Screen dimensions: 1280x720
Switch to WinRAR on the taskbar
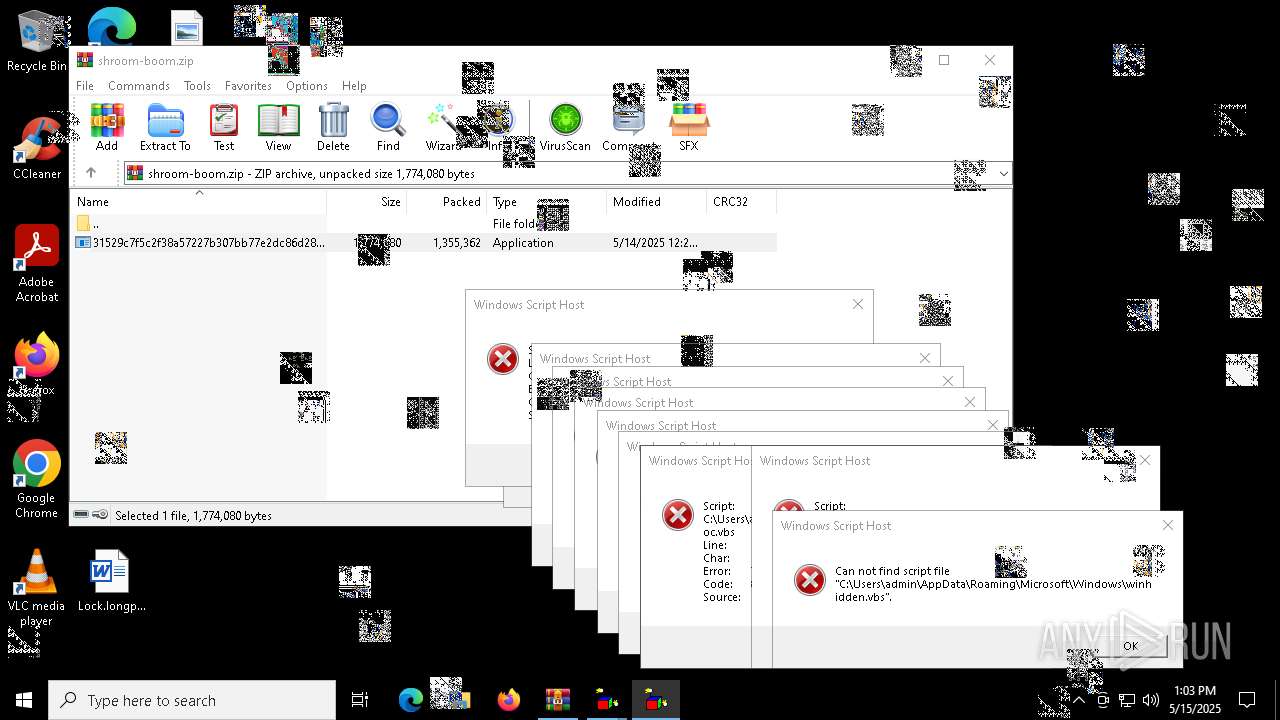coord(557,700)
